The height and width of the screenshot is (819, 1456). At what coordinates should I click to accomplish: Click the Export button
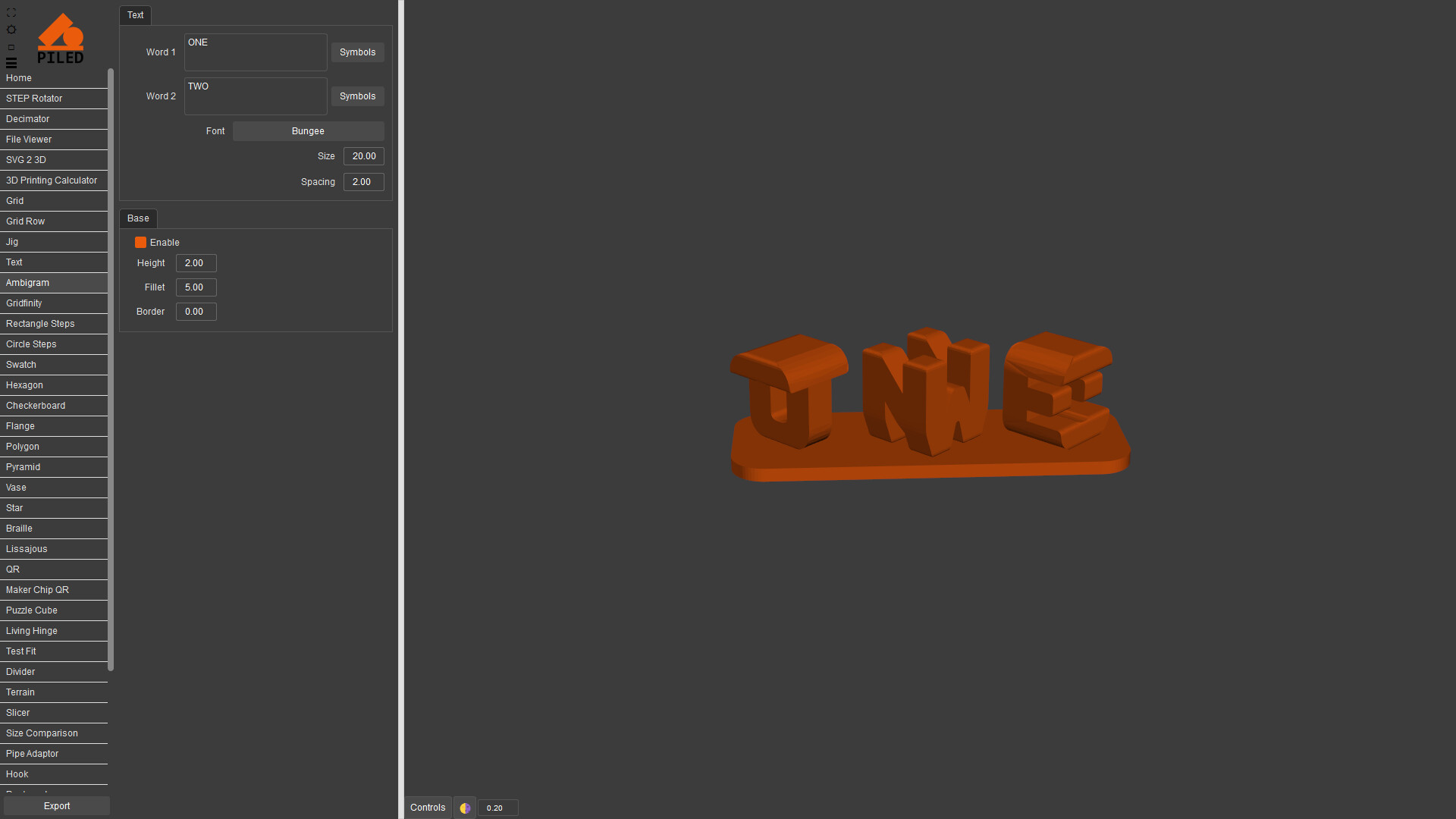[57, 806]
